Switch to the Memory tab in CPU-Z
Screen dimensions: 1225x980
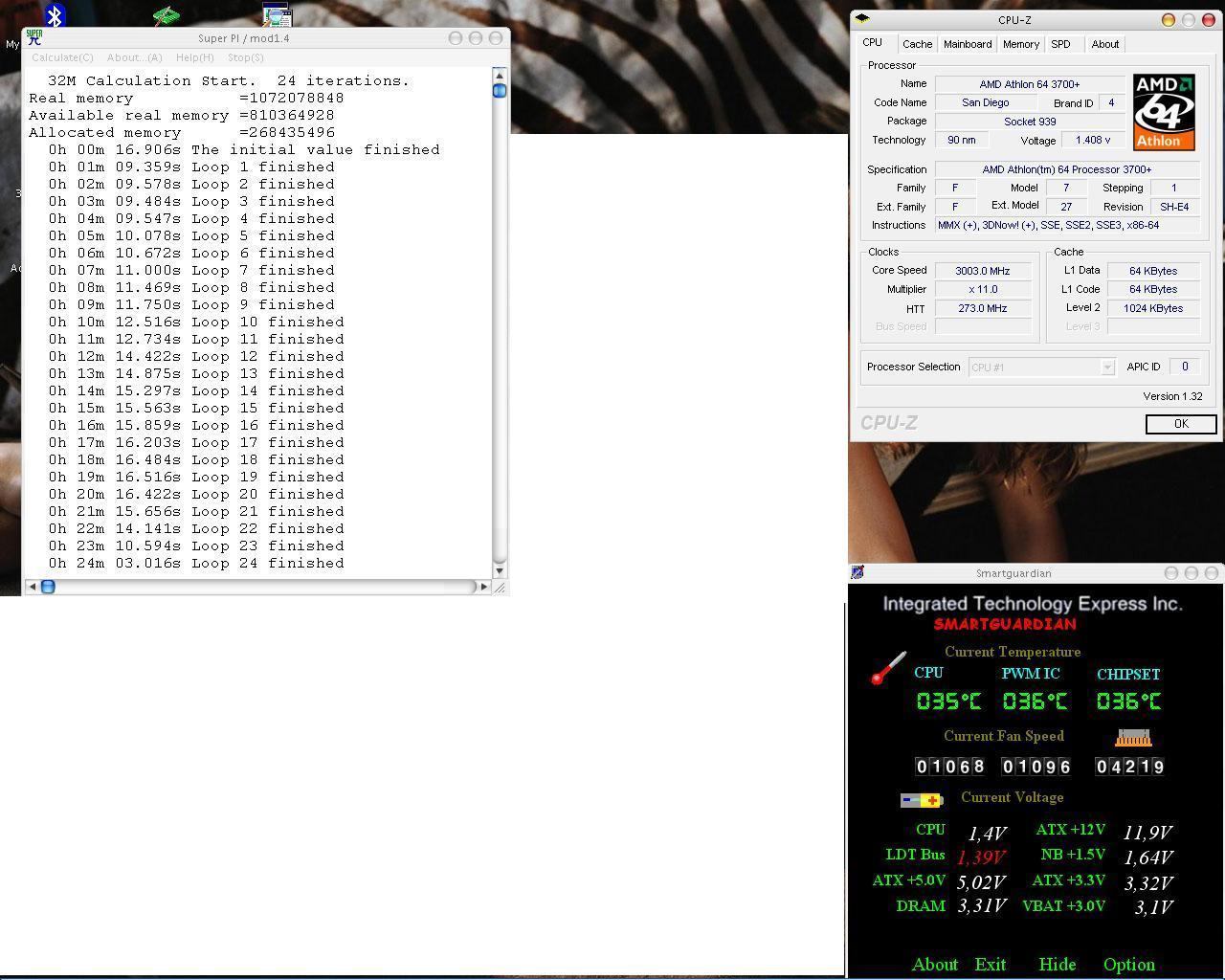pos(1021,44)
